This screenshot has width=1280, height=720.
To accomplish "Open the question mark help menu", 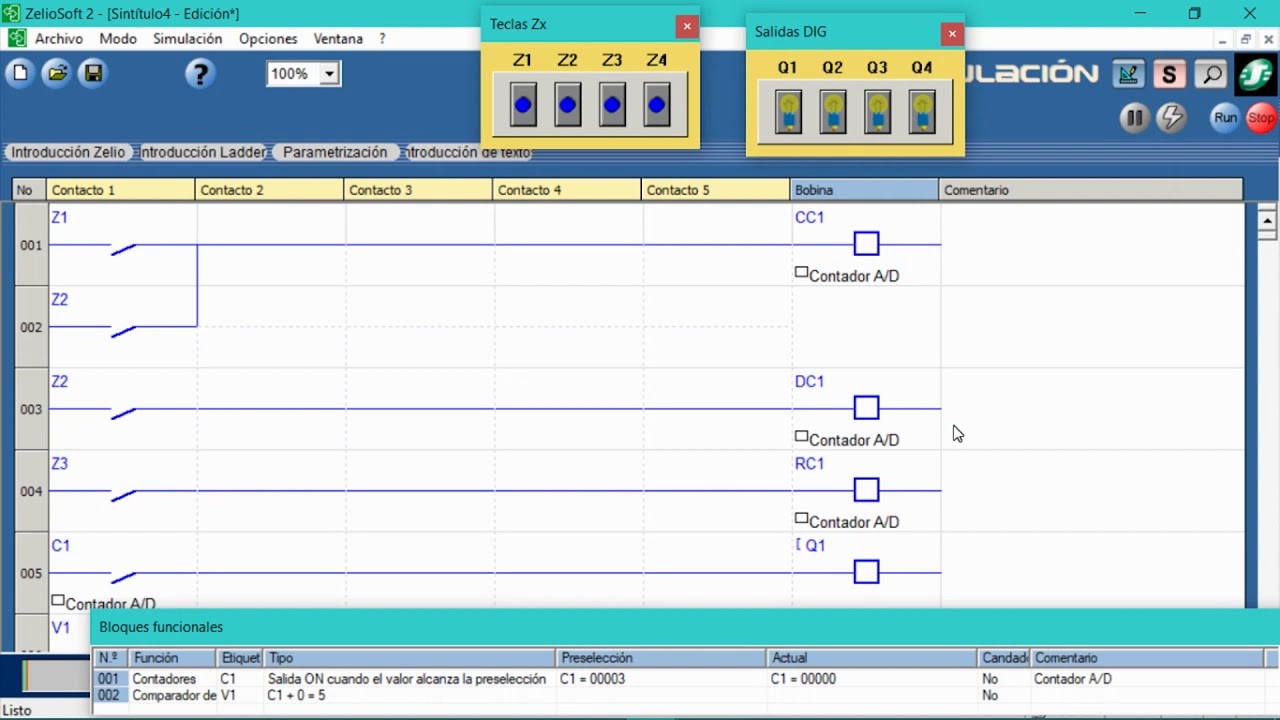I will tap(382, 39).
